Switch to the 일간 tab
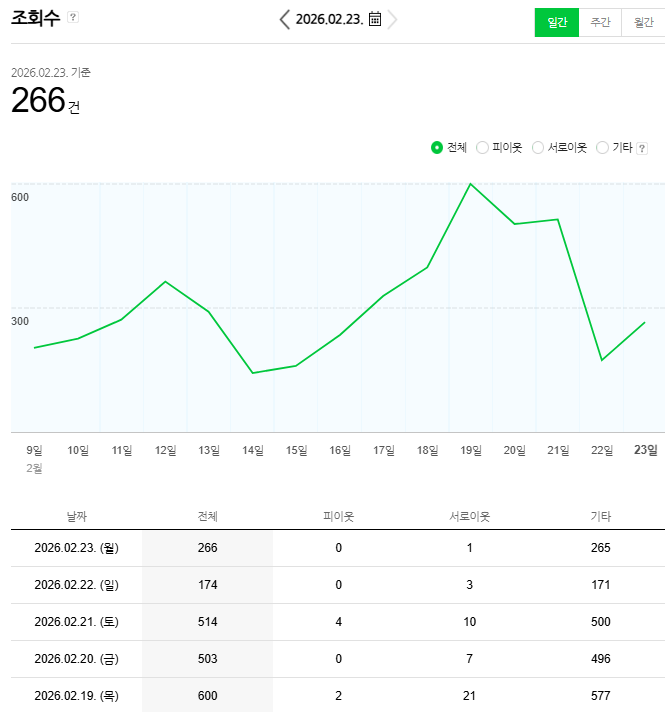The height and width of the screenshot is (712, 665). pos(557,22)
